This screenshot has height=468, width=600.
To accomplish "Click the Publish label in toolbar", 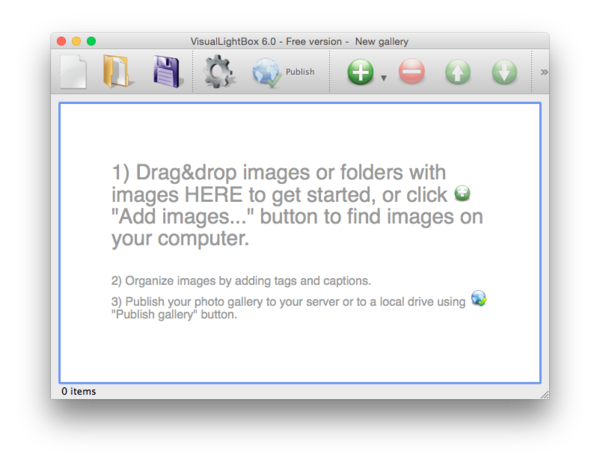I will click(x=300, y=72).
